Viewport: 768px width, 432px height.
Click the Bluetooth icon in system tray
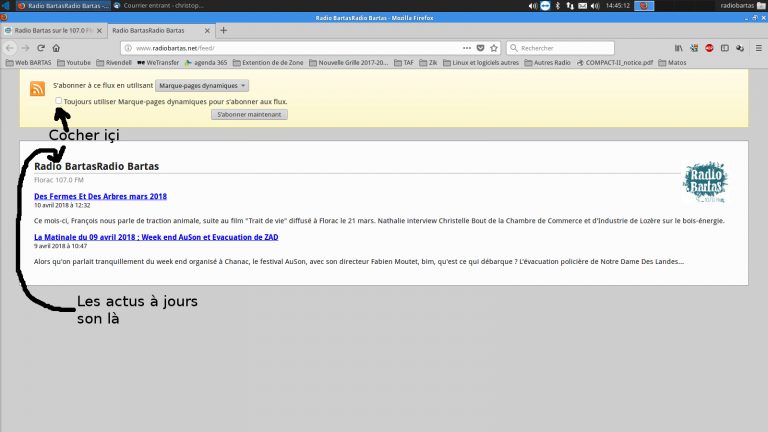(x=557, y=6)
